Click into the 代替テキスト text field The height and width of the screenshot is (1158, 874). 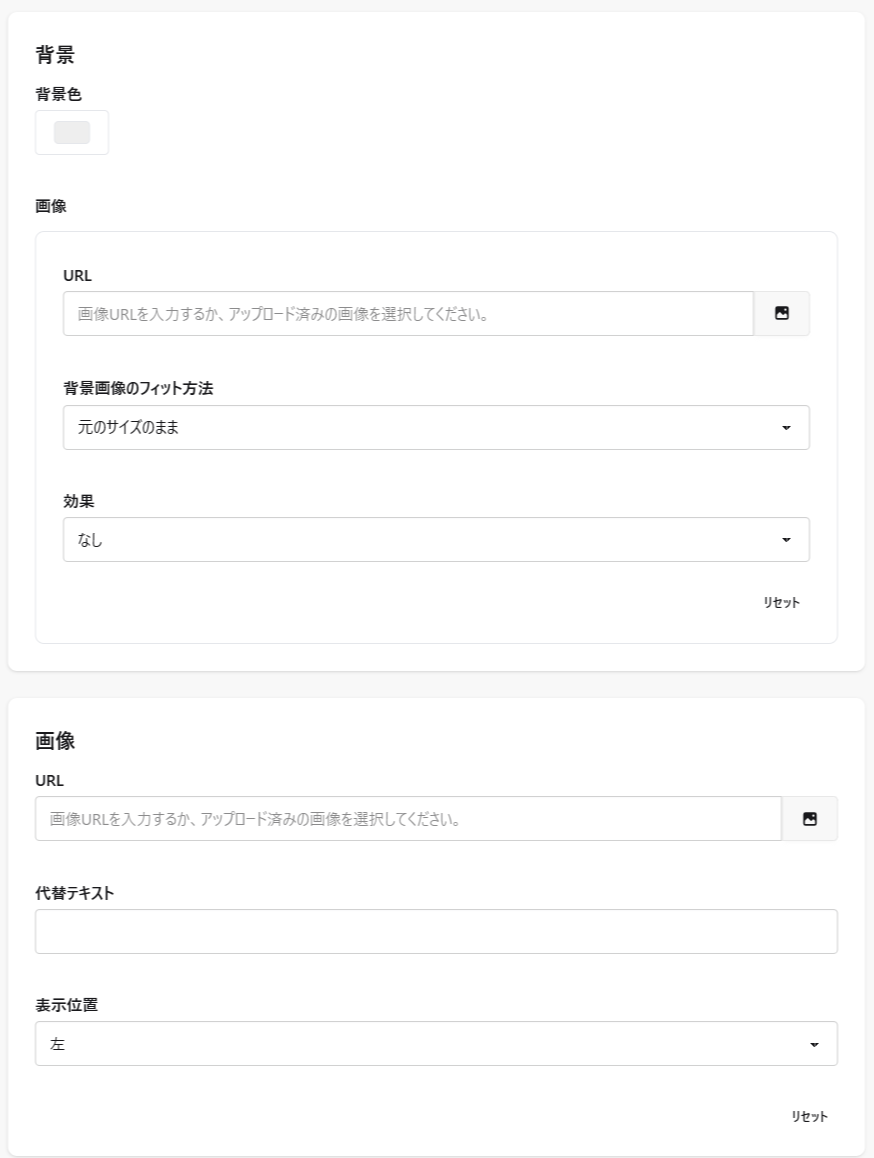(436, 931)
